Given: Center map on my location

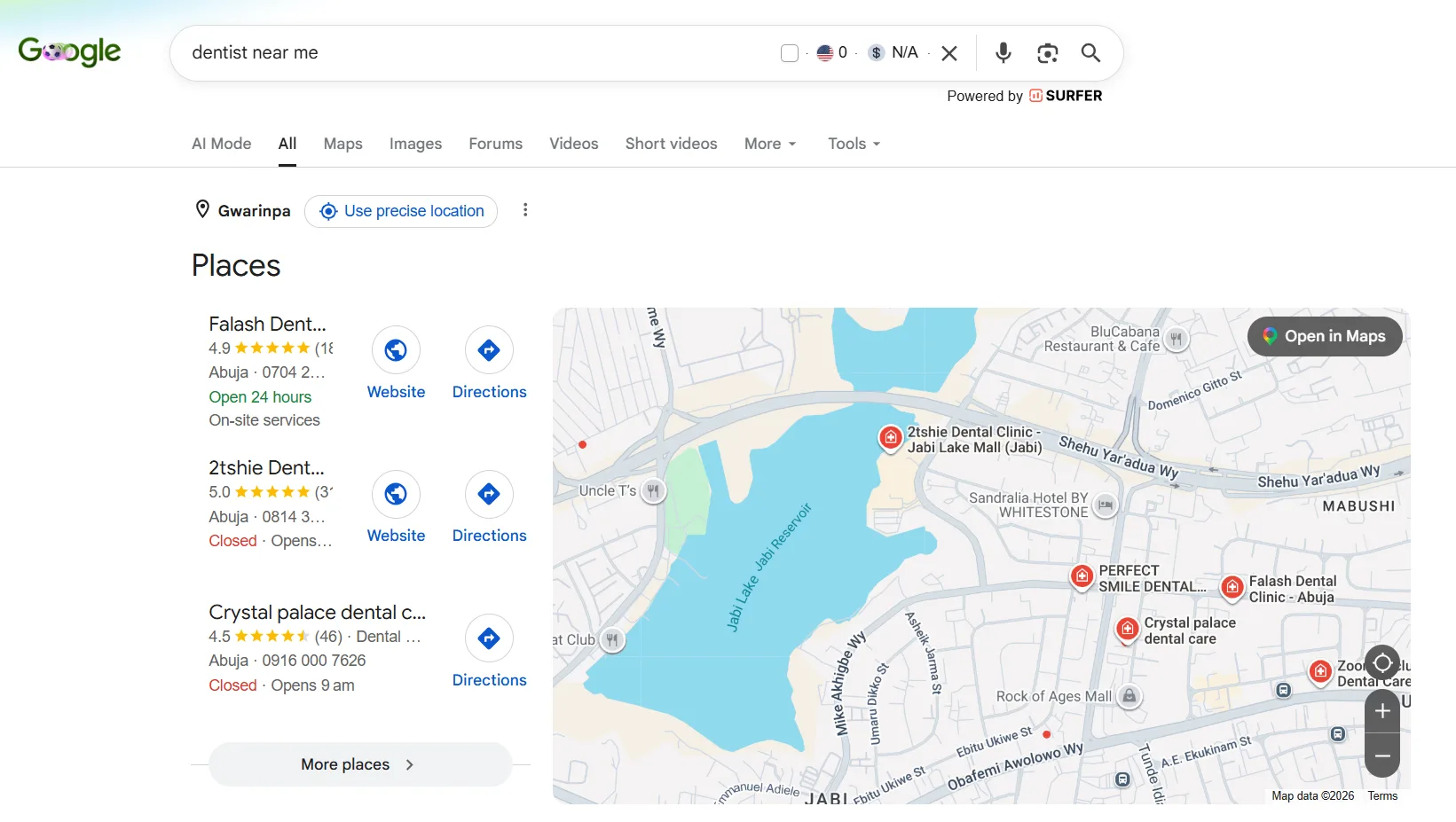Looking at the screenshot, I should pyautogui.click(x=1382, y=663).
